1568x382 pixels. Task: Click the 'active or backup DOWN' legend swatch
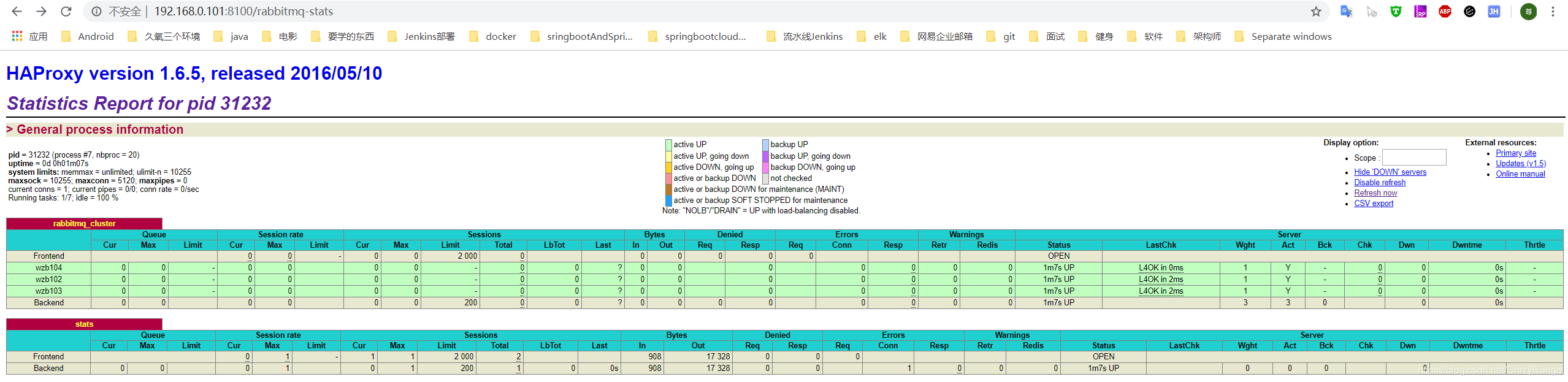[668, 178]
